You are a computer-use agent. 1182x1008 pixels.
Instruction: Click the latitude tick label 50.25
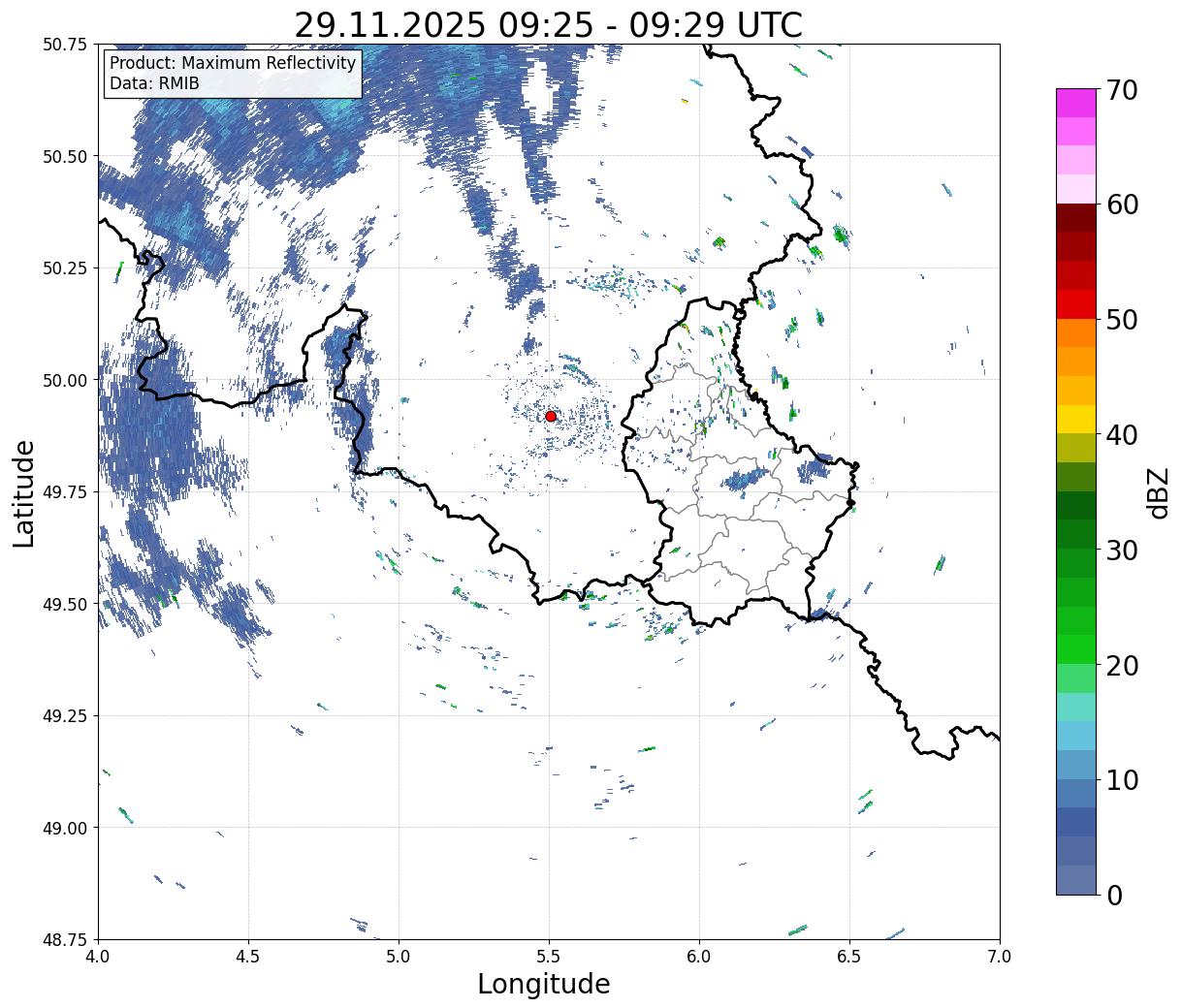[65, 268]
